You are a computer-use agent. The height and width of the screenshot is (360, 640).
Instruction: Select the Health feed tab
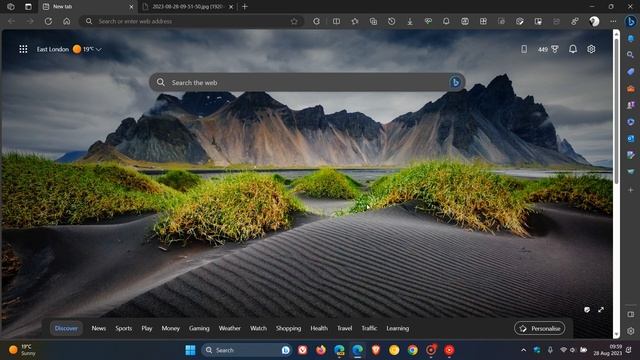(319, 328)
